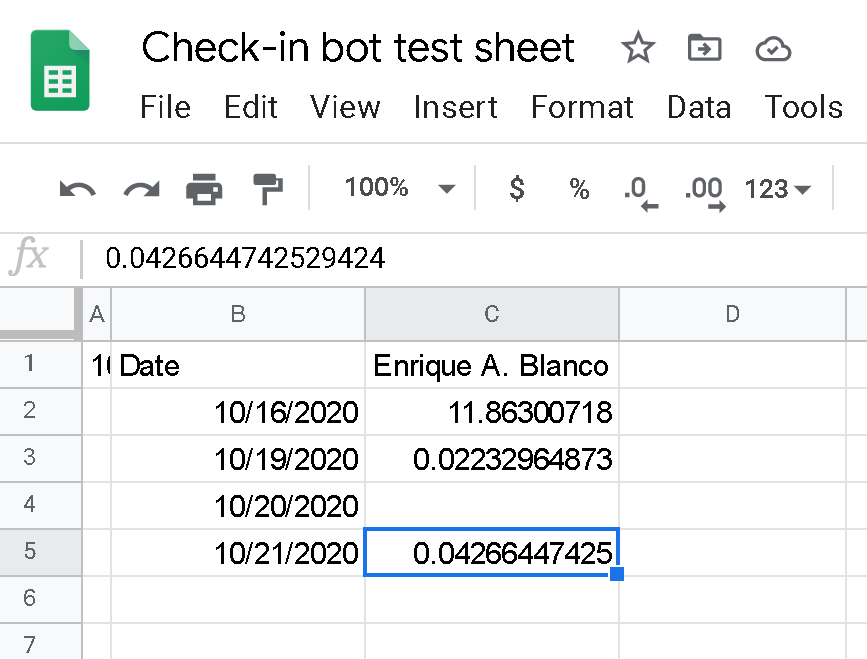Viewport: 867px width, 659px height.
Task: Open the 123 number format dropdown
Action: pyautogui.click(x=777, y=189)
